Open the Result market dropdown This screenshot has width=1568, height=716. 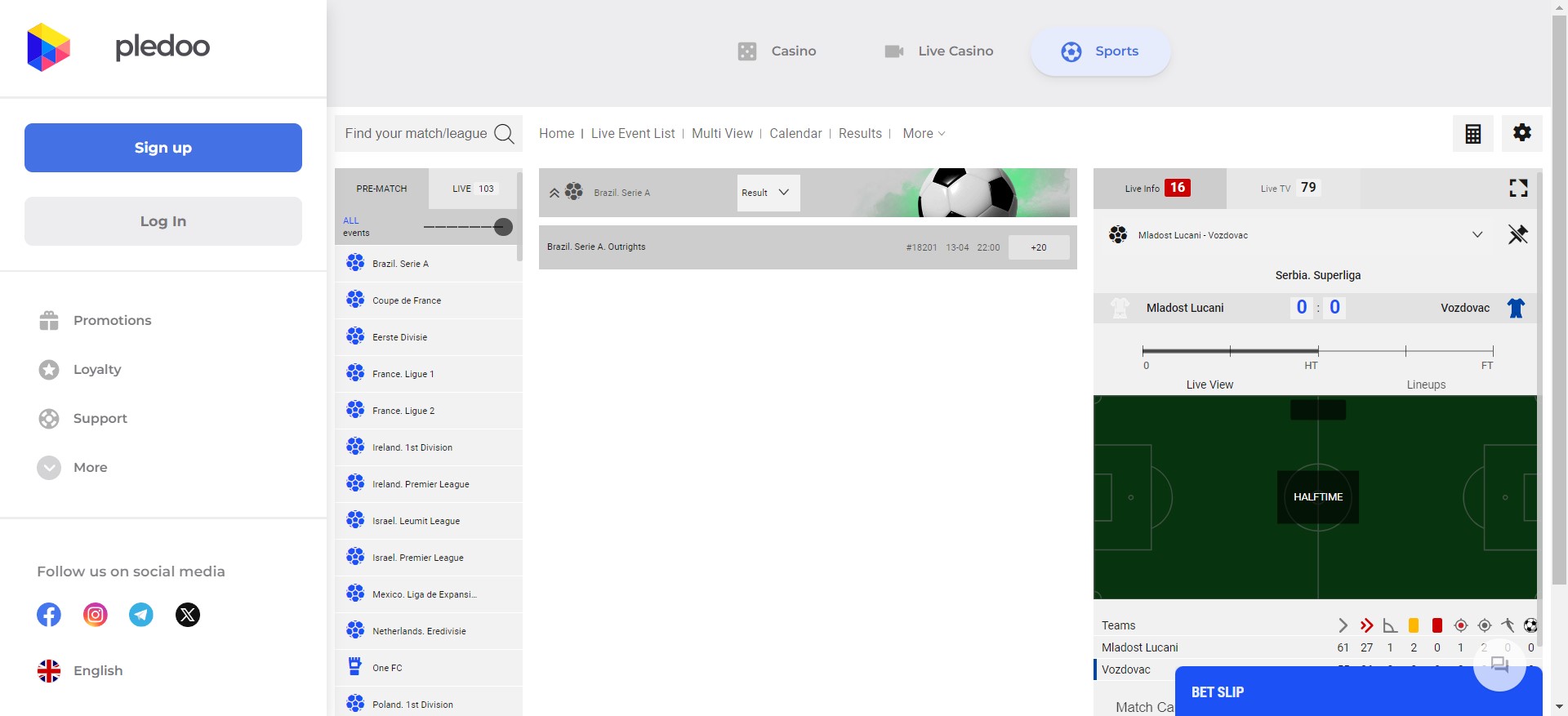click(768, 193)
